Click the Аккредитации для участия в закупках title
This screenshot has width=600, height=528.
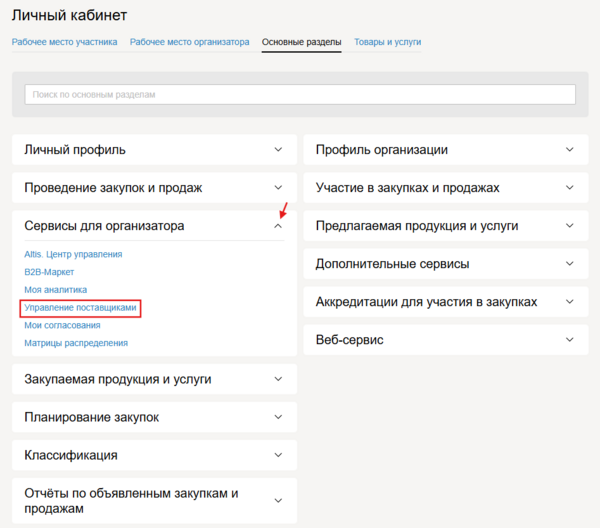pos(427,301)
